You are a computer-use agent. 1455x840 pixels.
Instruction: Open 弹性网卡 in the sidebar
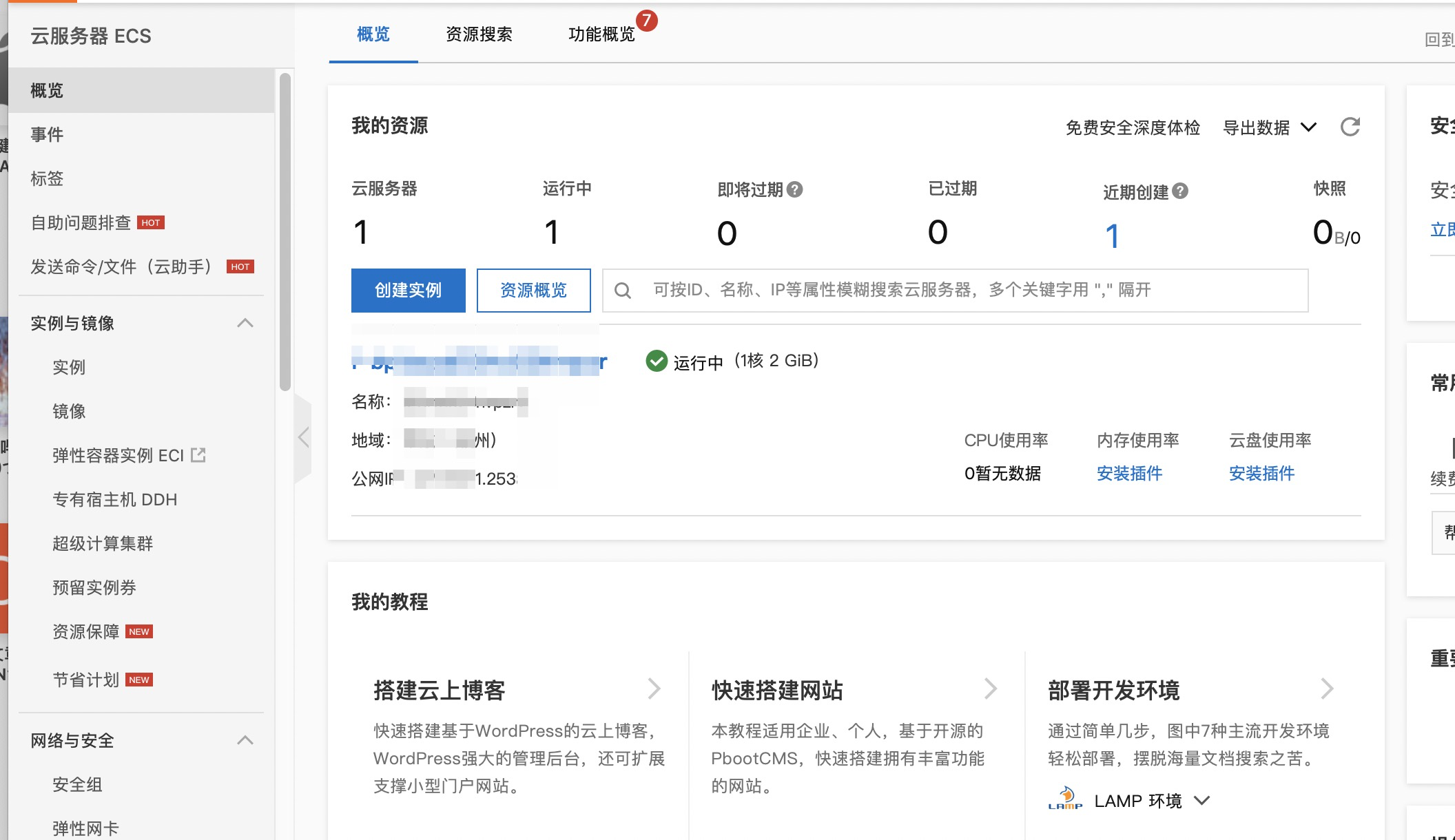pos(85,828)
